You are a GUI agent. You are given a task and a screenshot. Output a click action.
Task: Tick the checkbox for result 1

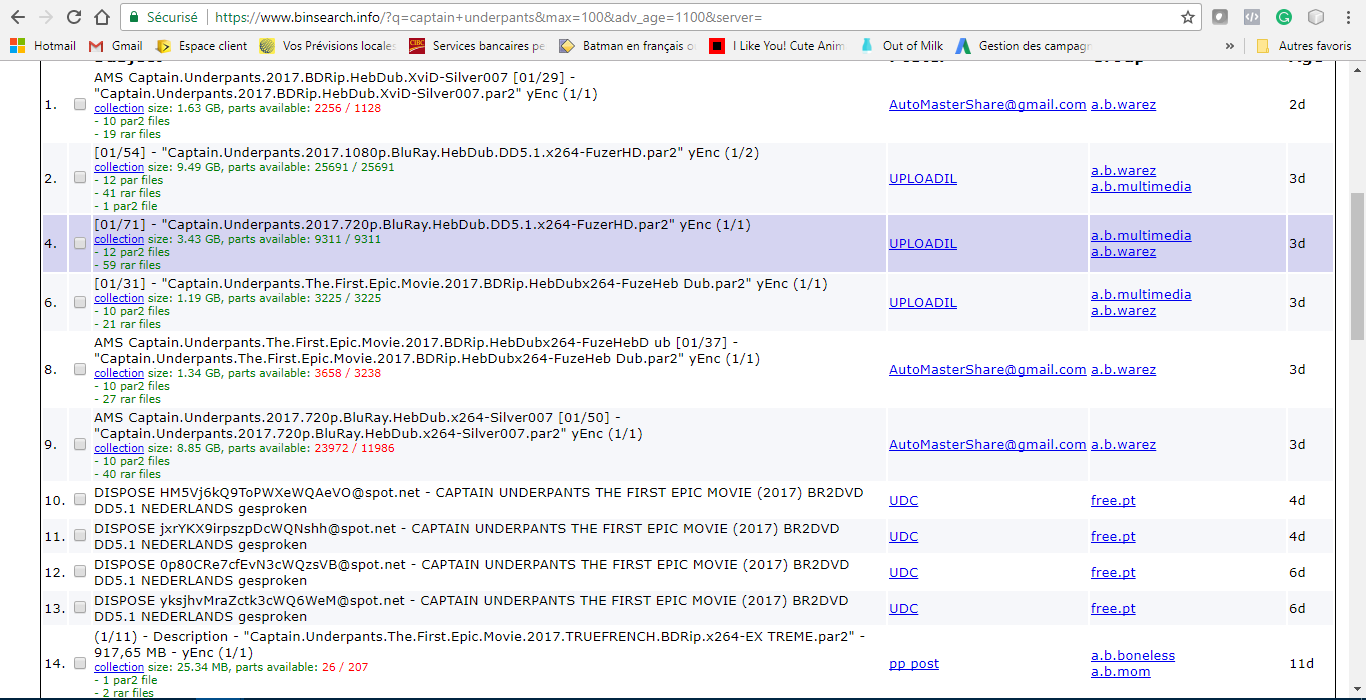point(80,104)
